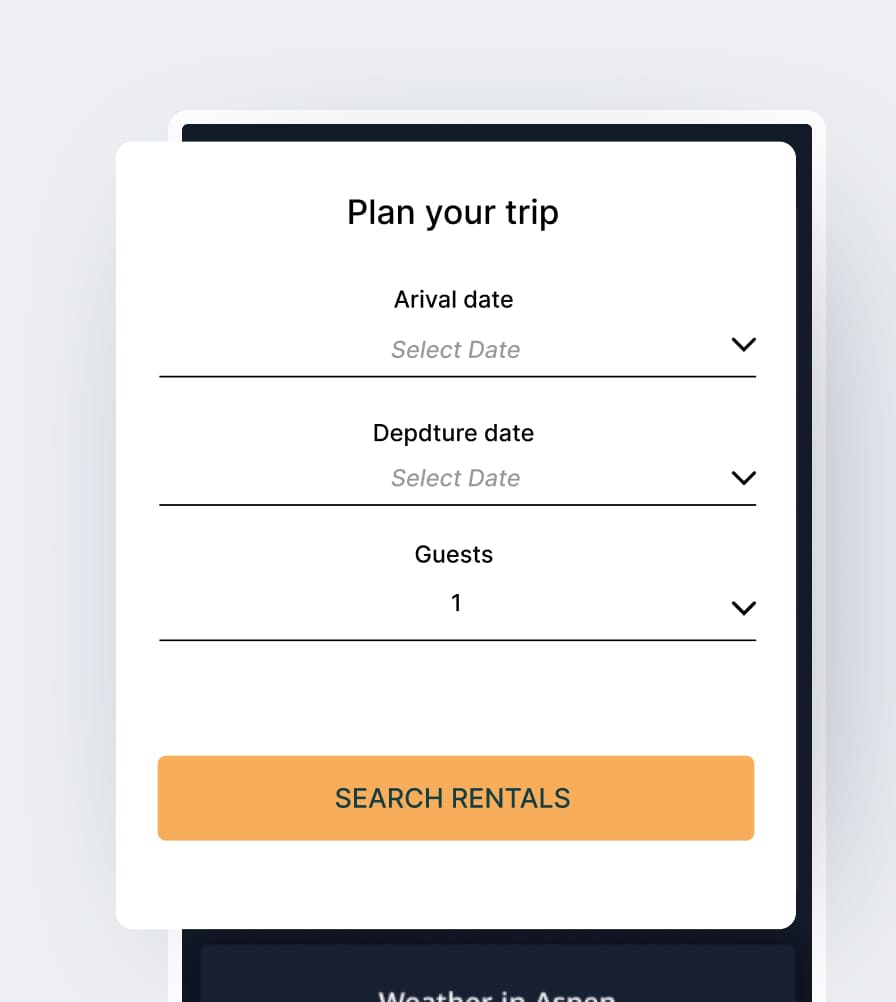Open the Arival date Select Date picker
This screenshot has width=896, height=1002.
[x=455, y=350]
